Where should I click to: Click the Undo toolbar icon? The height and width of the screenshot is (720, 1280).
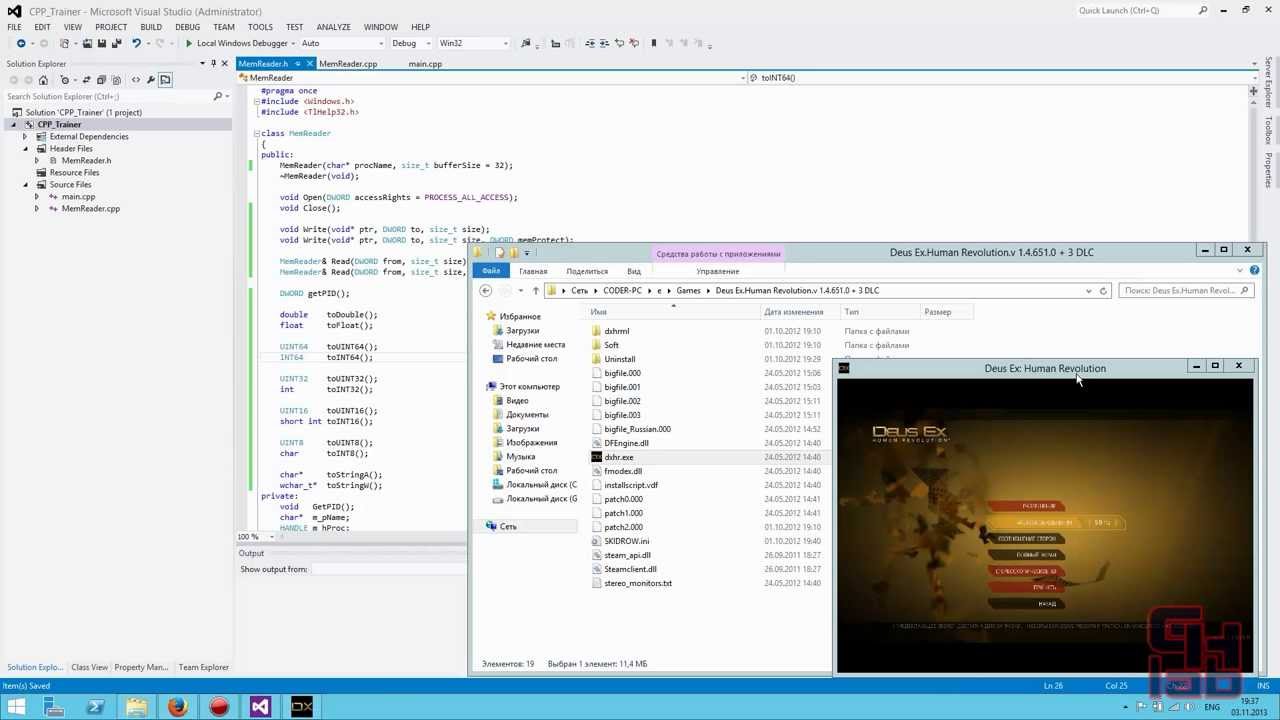[x=135, y=43]
